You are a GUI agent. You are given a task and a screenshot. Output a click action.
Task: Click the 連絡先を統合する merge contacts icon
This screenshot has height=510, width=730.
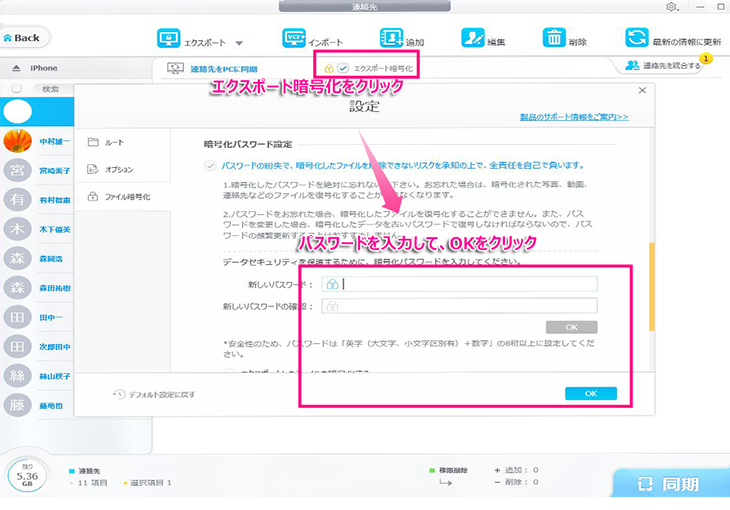[633, 66]
